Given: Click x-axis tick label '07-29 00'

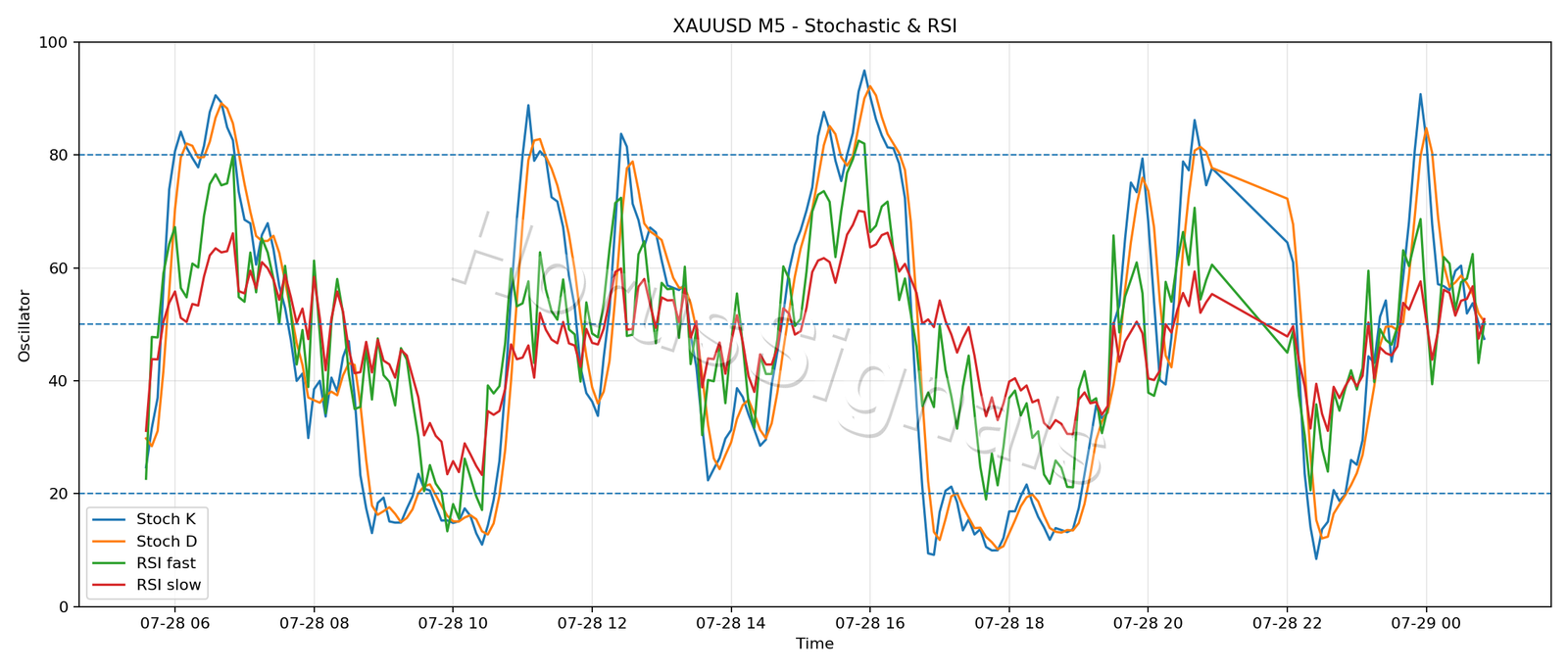Looking at the screenshot, I should coord(1425,624).
